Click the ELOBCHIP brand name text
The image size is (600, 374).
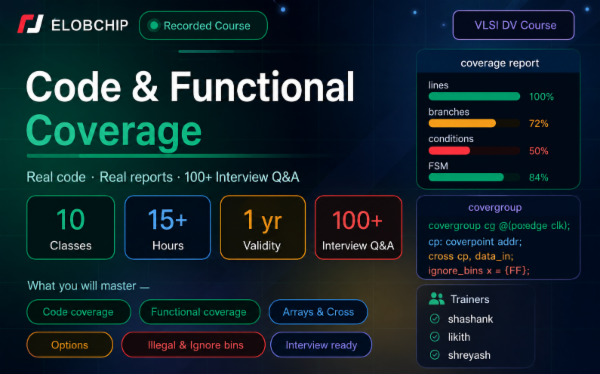pos(90,25)
